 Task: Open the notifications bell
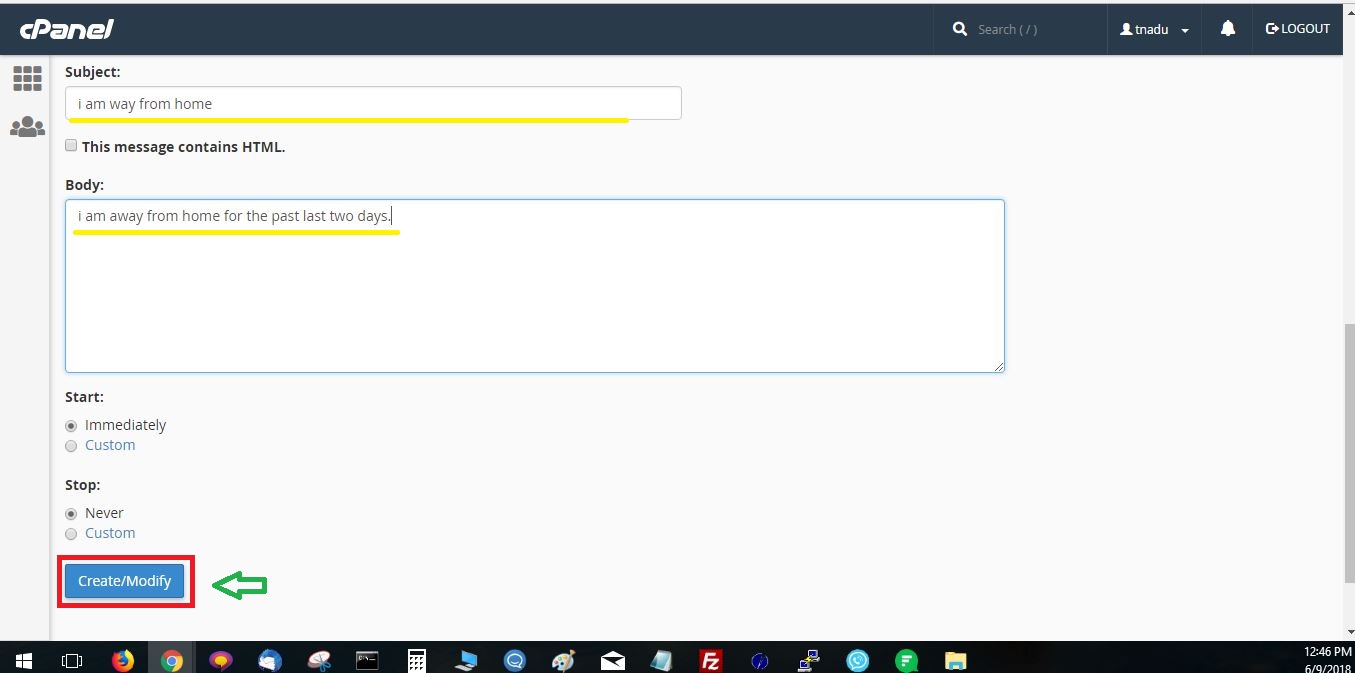pos(1228,29)
